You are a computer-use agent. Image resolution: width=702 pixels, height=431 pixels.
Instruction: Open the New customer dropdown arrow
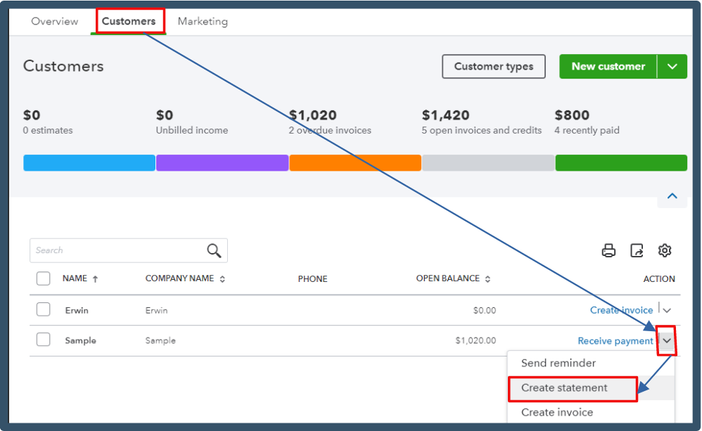pyautogui.click(x=672, y=66)
